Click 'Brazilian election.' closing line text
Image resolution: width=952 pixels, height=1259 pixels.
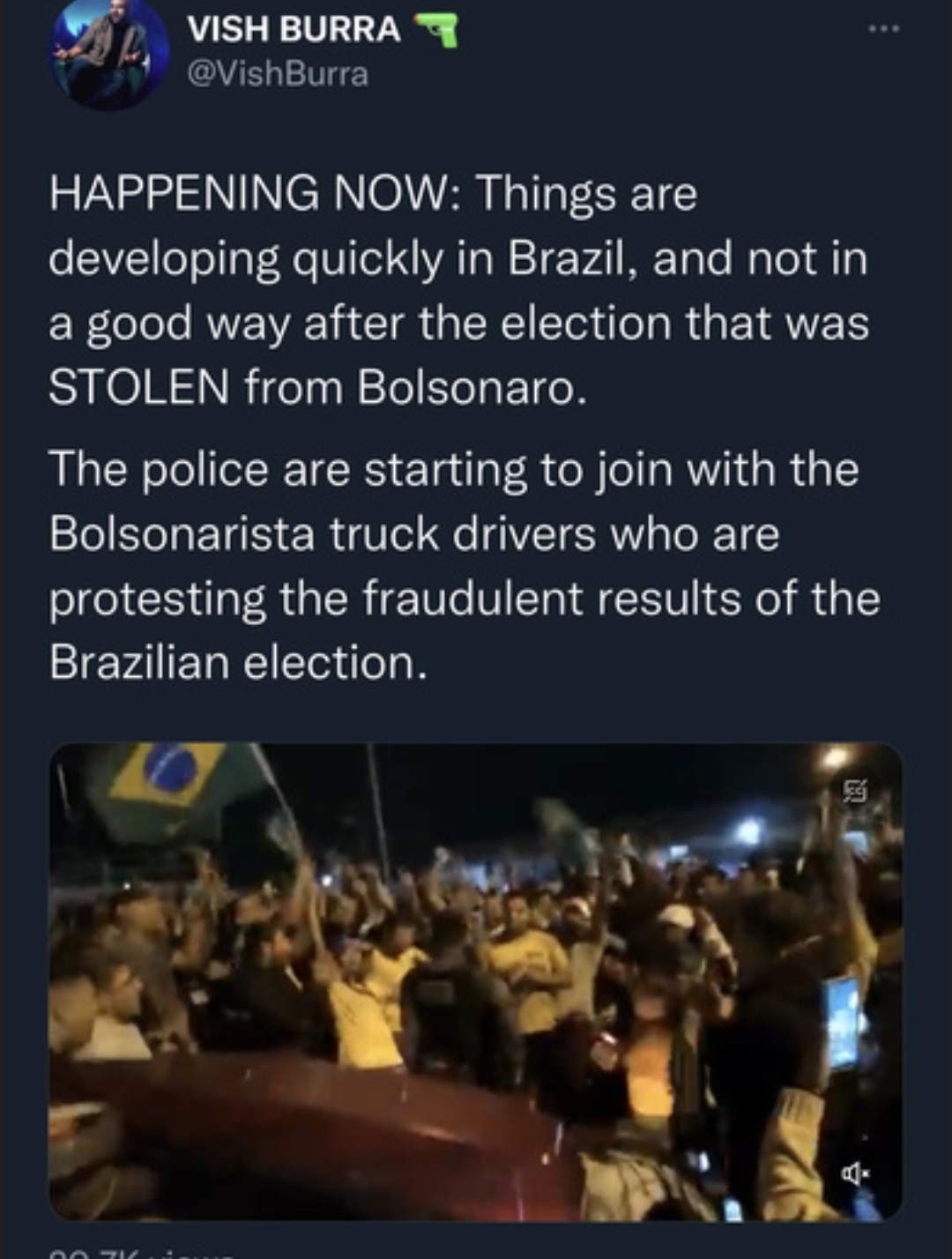pyautogui.click(x=238, y=662)
